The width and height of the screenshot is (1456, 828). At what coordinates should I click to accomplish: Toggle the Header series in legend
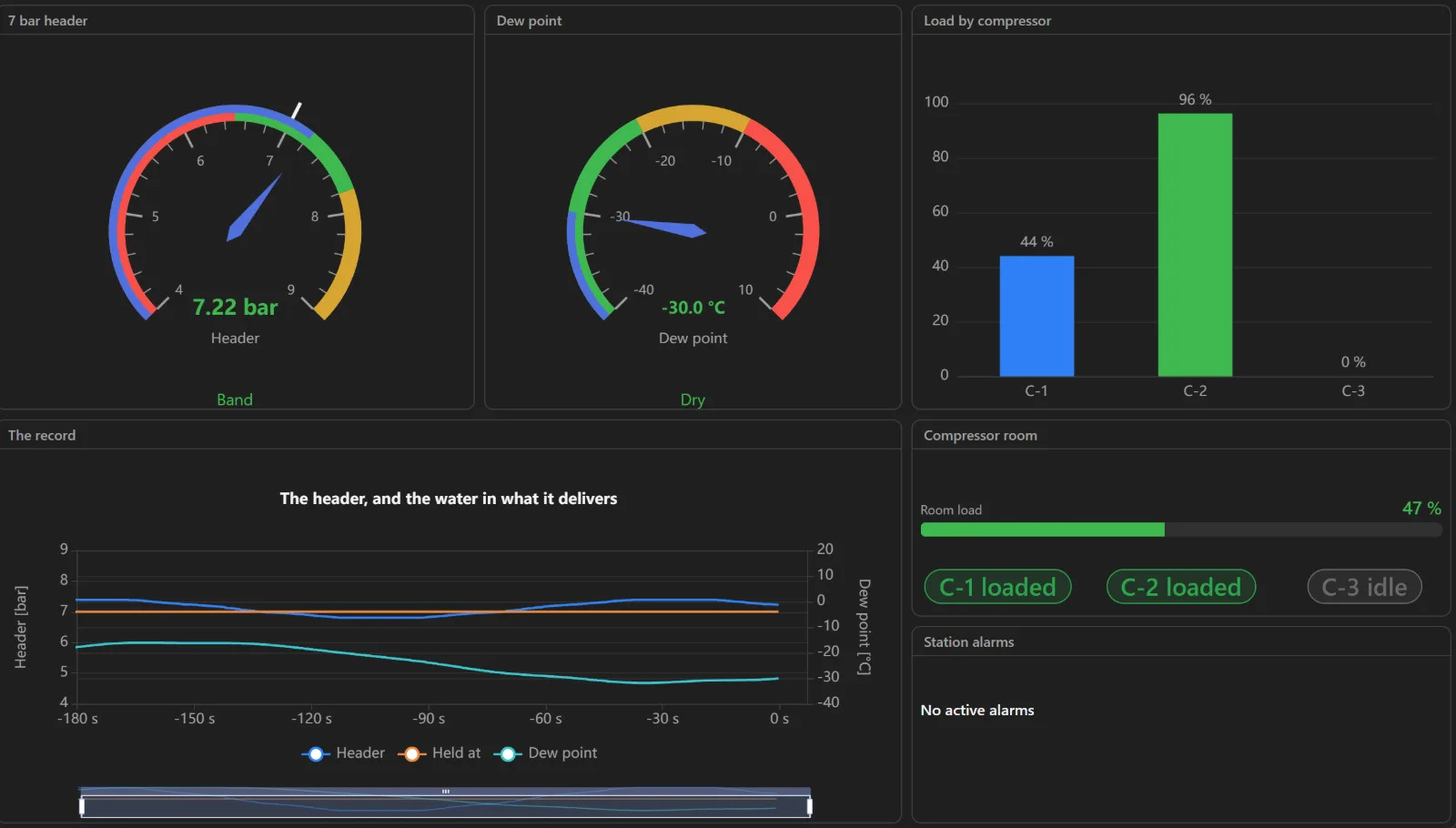coord(343,753)
